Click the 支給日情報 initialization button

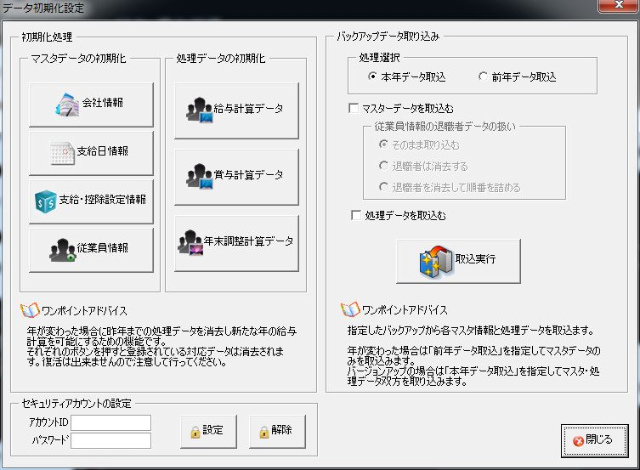click(x=91, y=153)
